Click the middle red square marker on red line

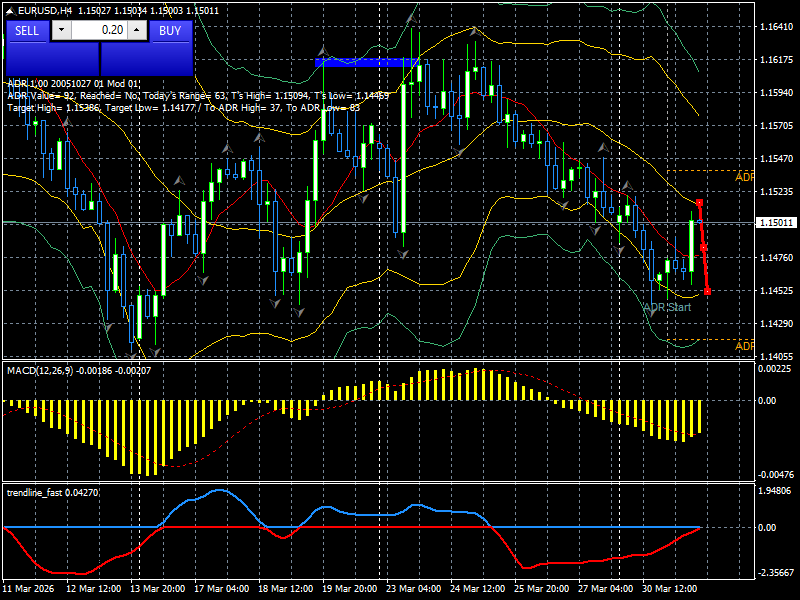pyautogui.click(x=703, y=247)
